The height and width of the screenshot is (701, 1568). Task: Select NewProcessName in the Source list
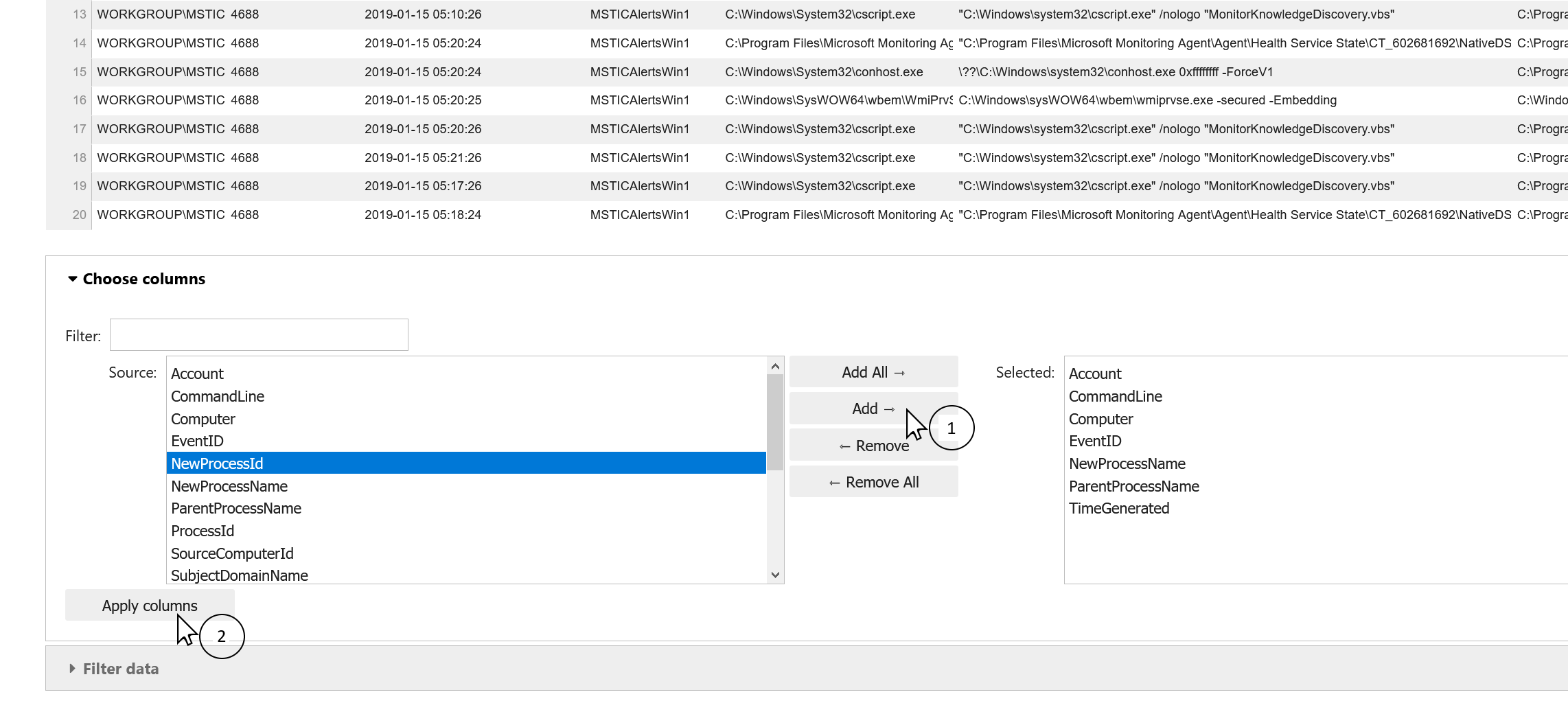[466, 486]
